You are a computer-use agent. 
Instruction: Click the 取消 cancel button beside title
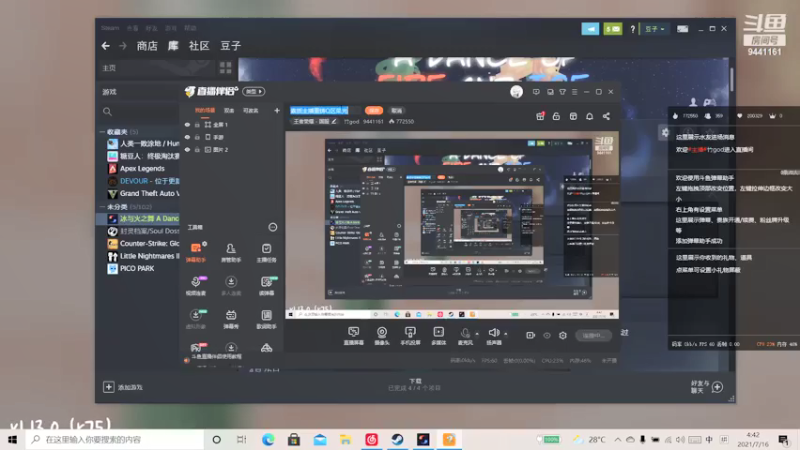[396, 110]
